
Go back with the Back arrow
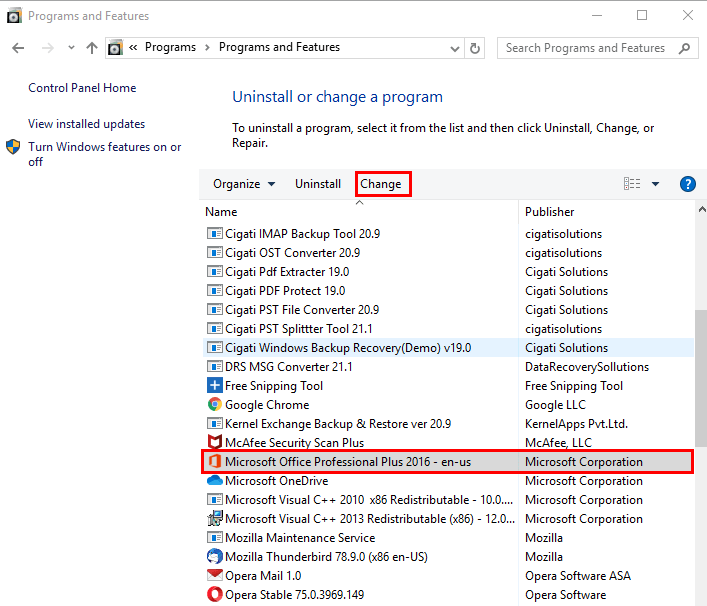[18, 48]
